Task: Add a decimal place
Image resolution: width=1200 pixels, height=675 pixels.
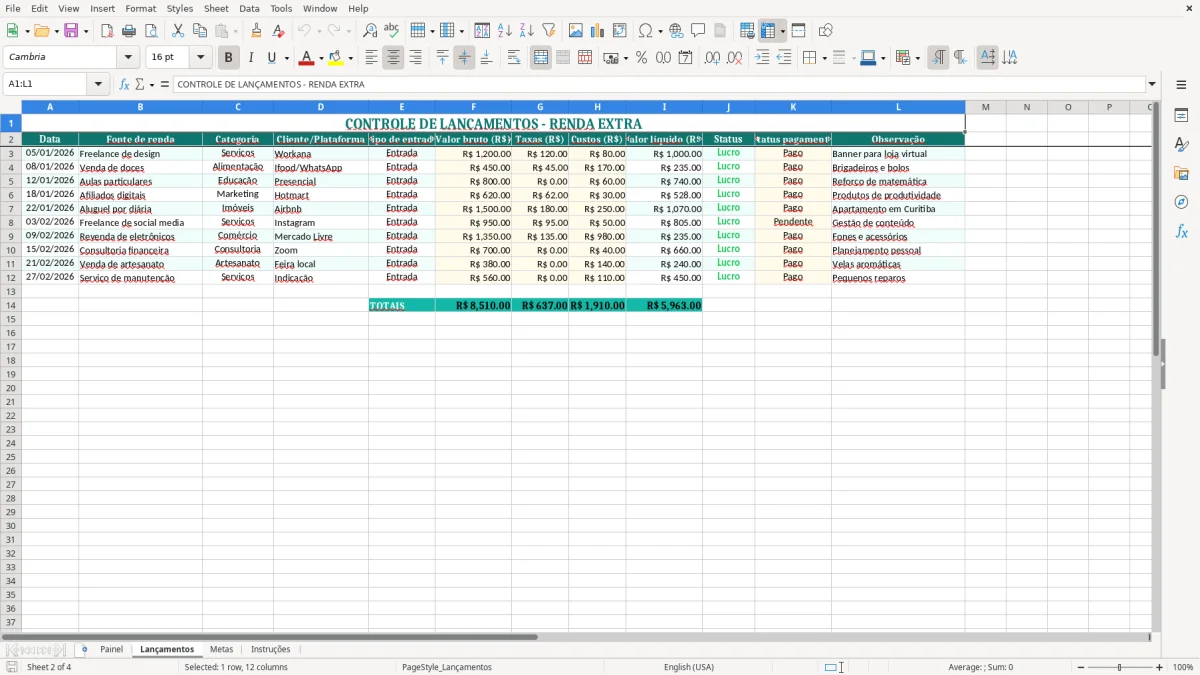Action: [x=712, y=58]
